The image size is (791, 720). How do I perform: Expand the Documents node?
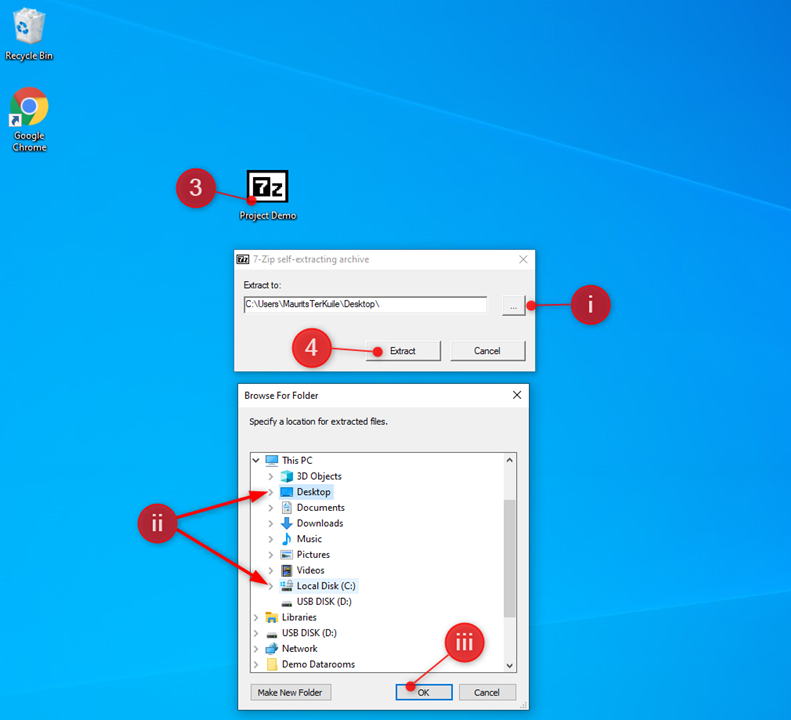pos(271,508)
